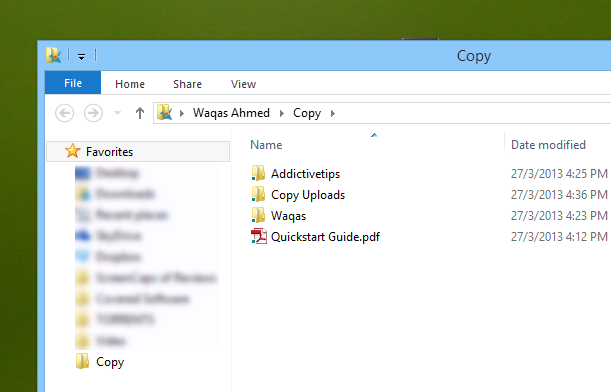611x392 pixels.
Task: Open the recent locations dropdown arrow
Action: (x=117, y=113)
